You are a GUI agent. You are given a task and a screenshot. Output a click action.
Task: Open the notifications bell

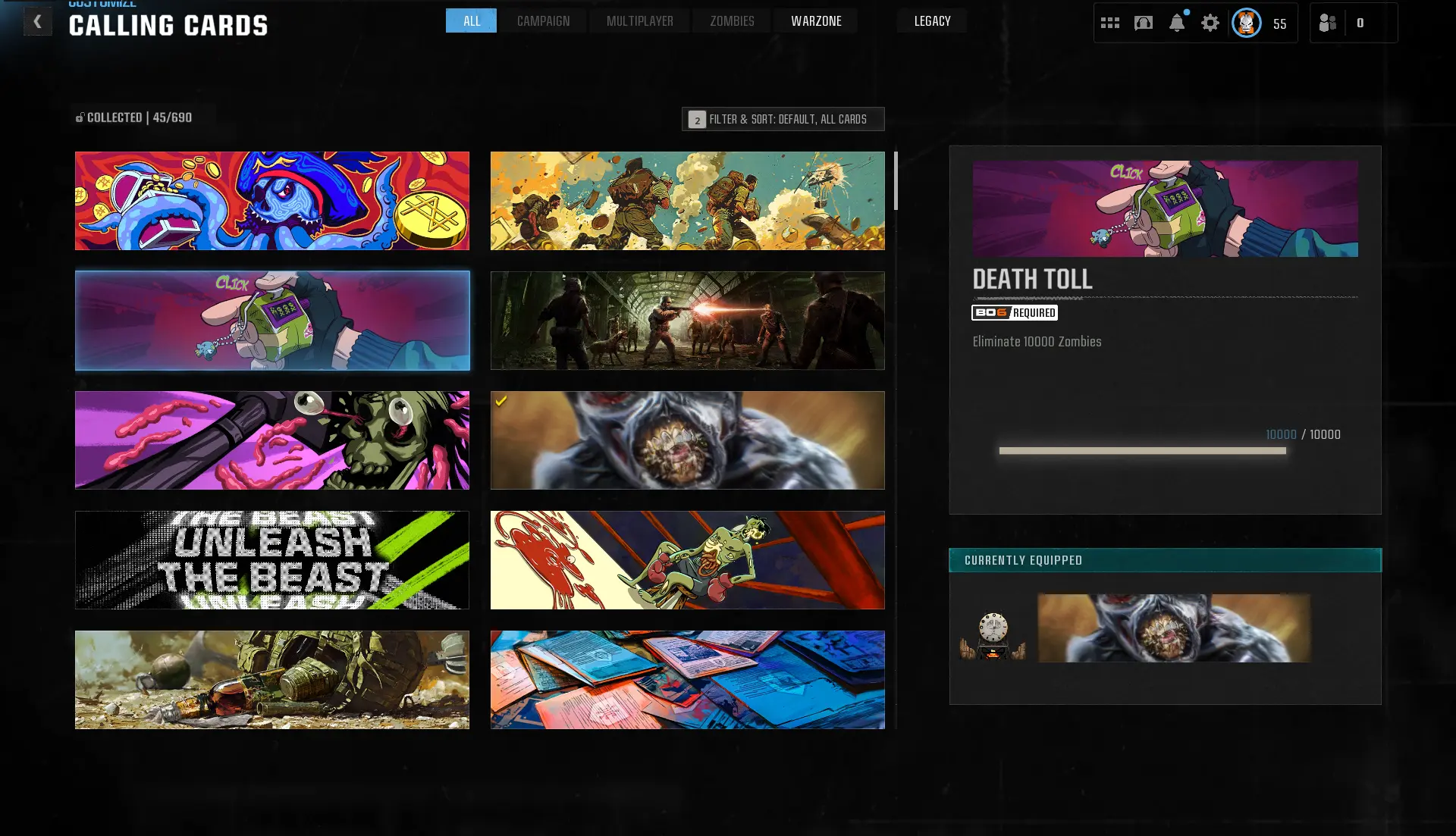click(x=1176, y=23)
